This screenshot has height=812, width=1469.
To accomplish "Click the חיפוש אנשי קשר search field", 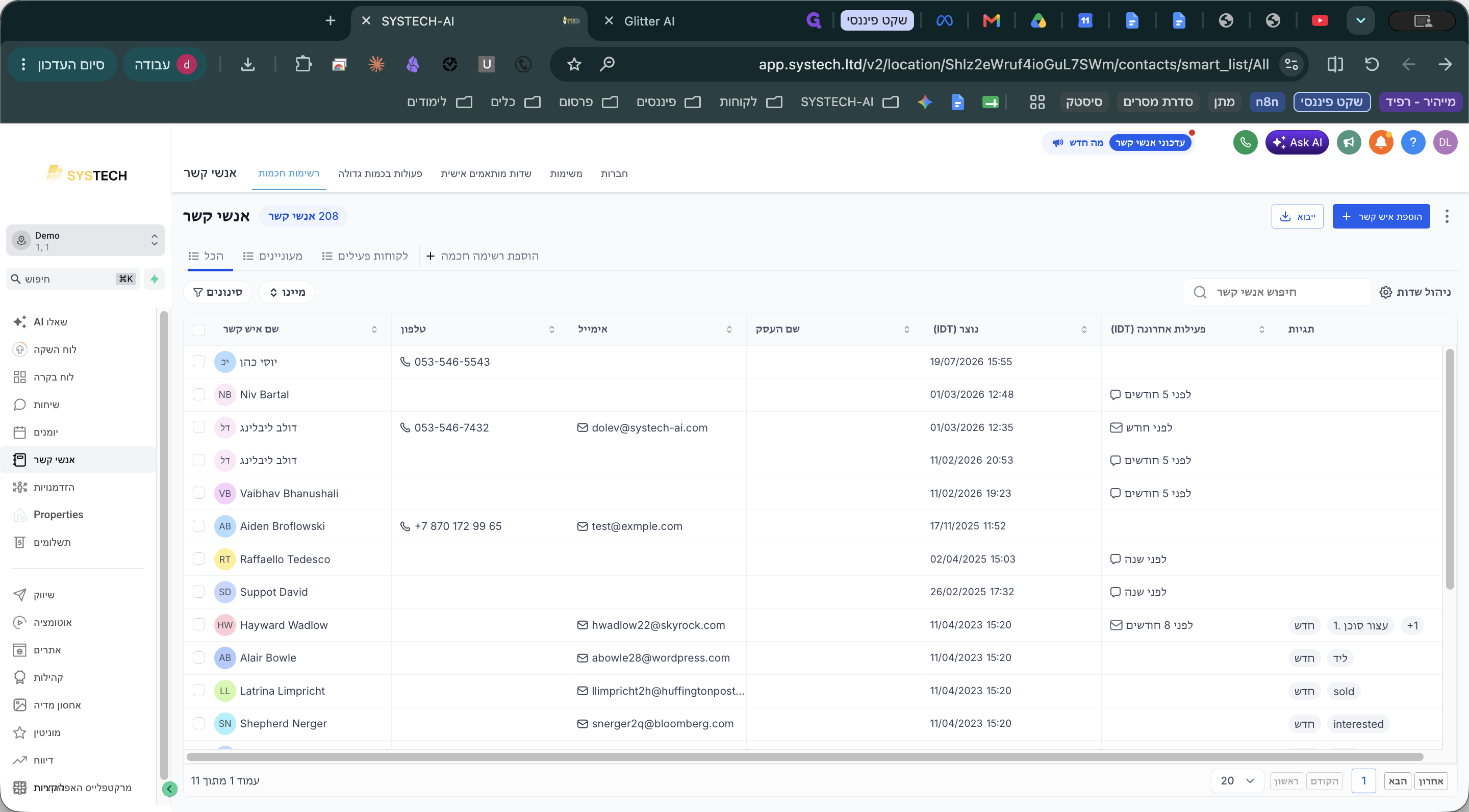I will coord(1277,292).
